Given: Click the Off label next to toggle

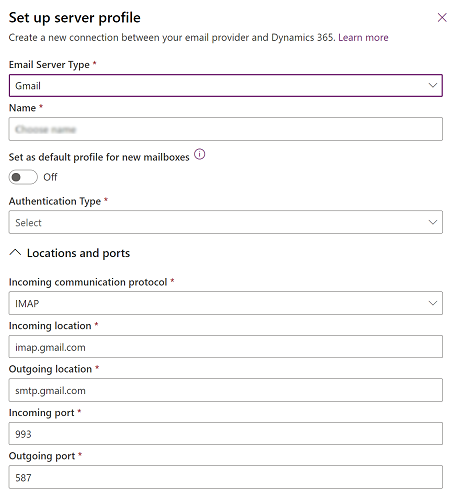Looking at the screenshot, I should tap(50, 177).
